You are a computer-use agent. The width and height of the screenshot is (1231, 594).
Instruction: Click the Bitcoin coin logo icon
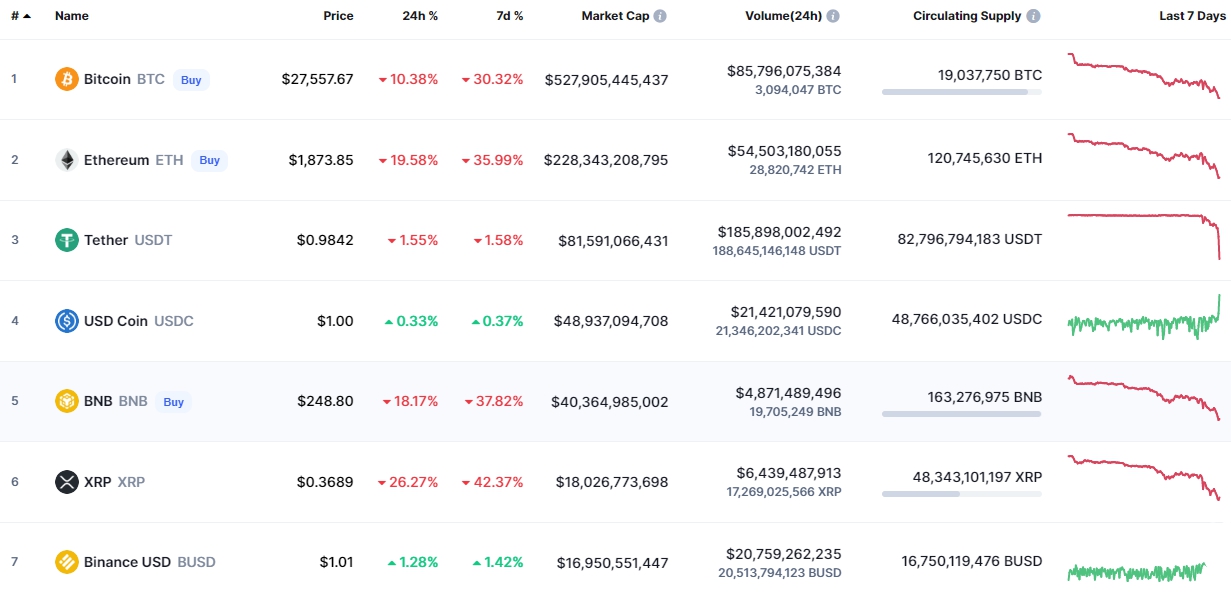pos(67,79)
